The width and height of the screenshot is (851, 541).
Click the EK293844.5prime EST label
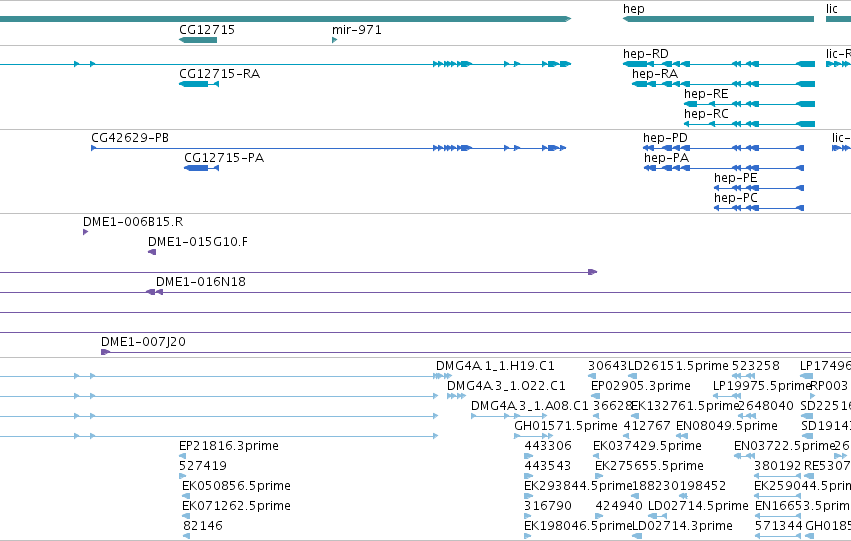coord(578,486)
